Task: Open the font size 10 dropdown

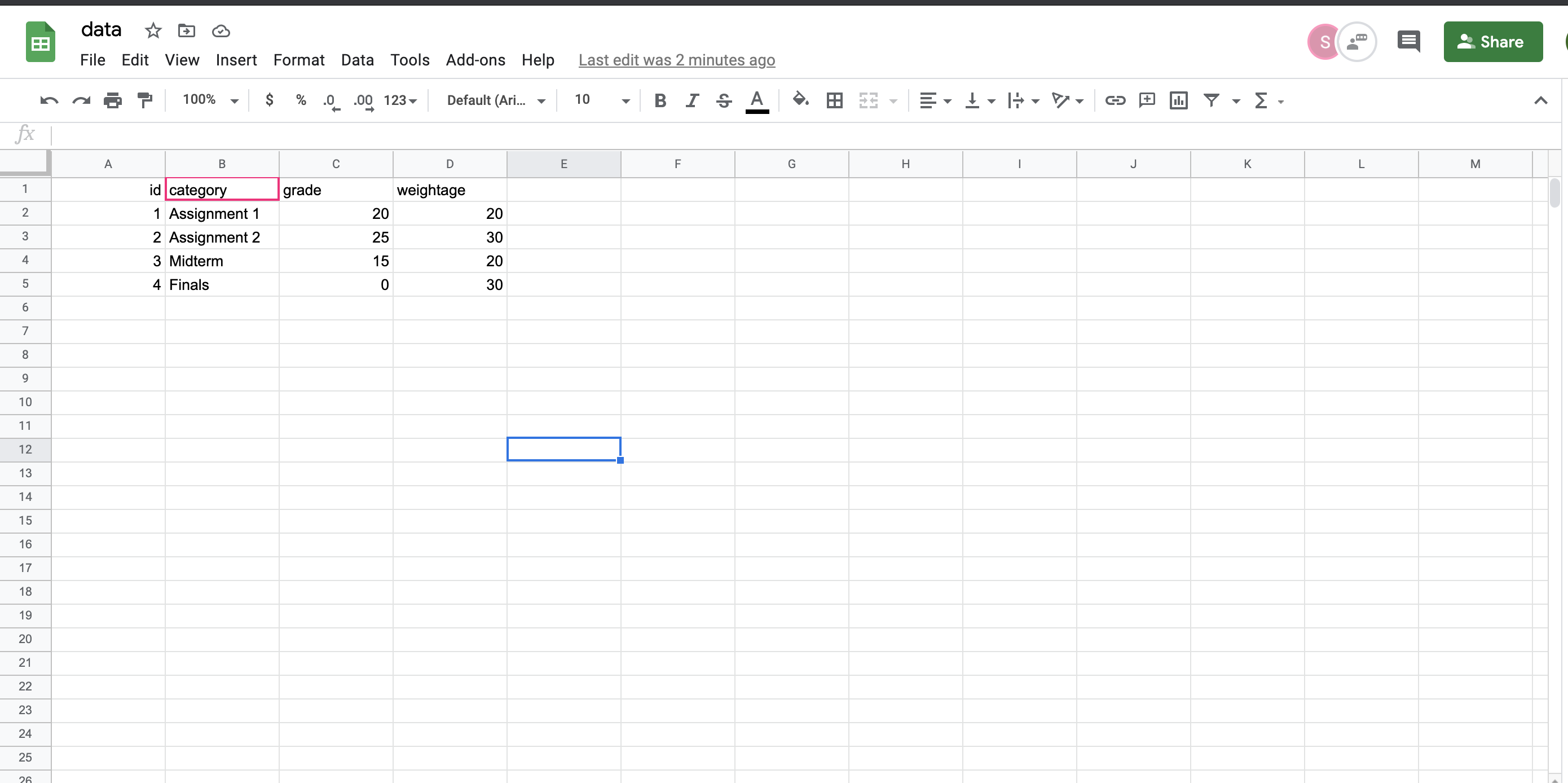Action: click(x=601, y=100)
